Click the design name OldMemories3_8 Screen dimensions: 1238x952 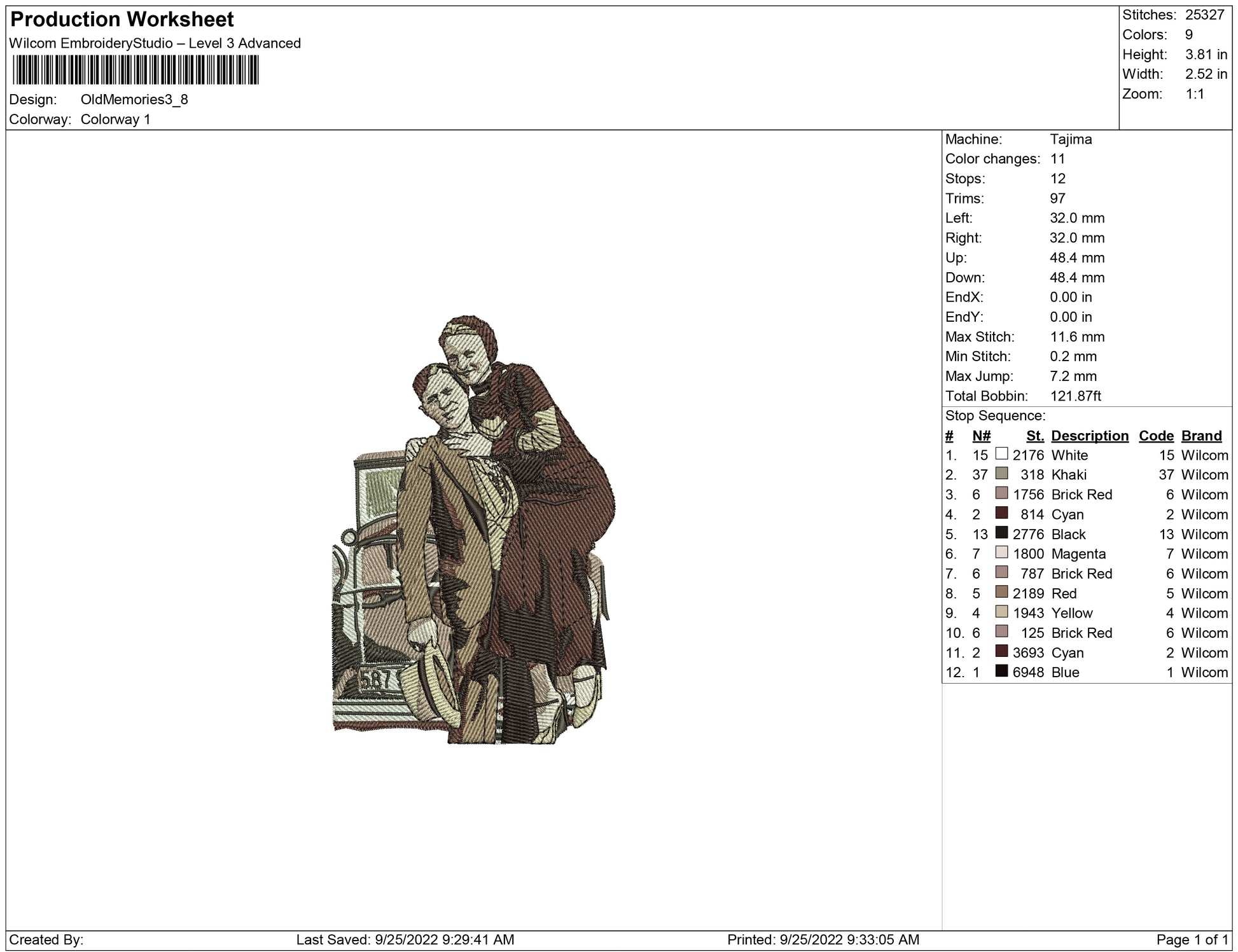coord(134,100)
